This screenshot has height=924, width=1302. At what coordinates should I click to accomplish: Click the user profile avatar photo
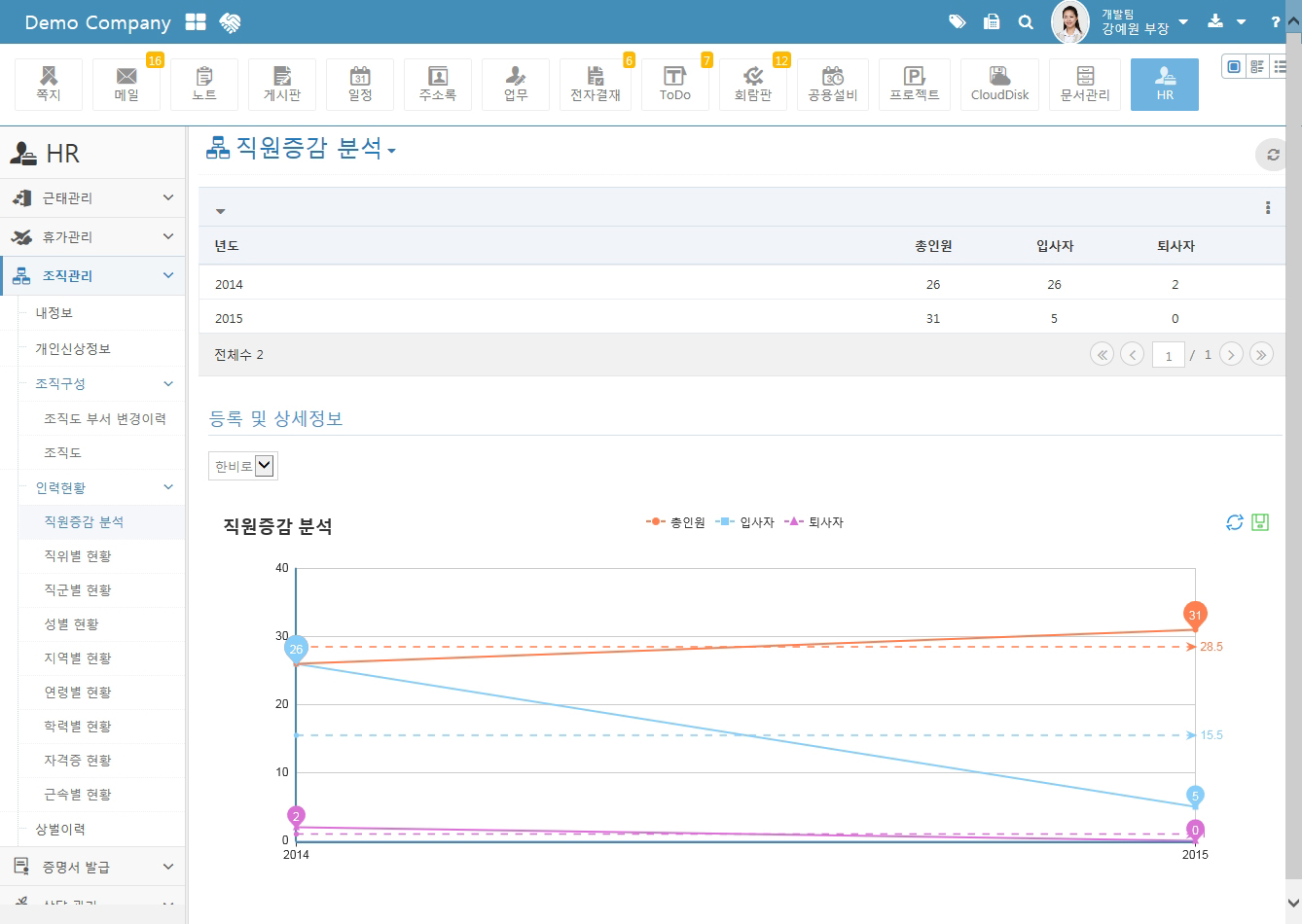point(1070,21)
